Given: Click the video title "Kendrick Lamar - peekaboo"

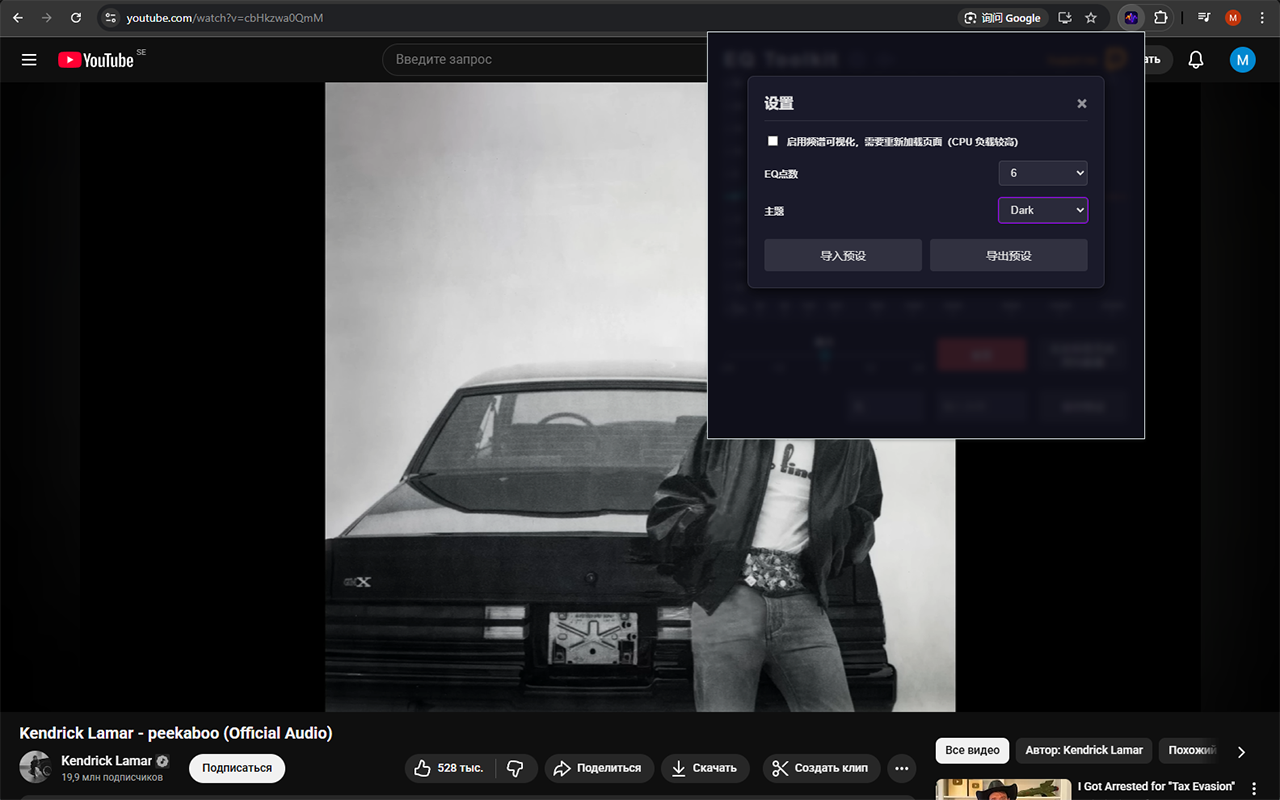Looking at the screenshot, I should pyautogui.click(x=176, y=733).
